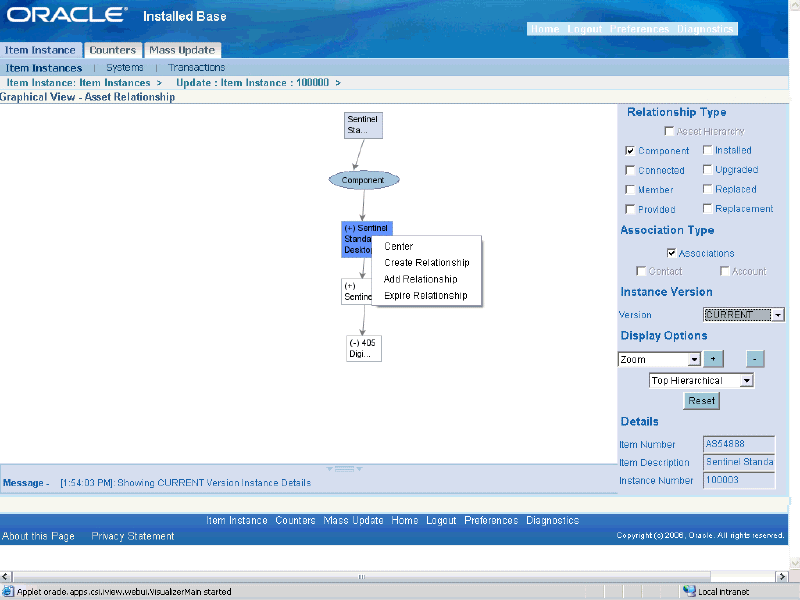Screen dimensions: 800x600
Task: Choose Expire Relationship from context menu
Action: [426, 295]
